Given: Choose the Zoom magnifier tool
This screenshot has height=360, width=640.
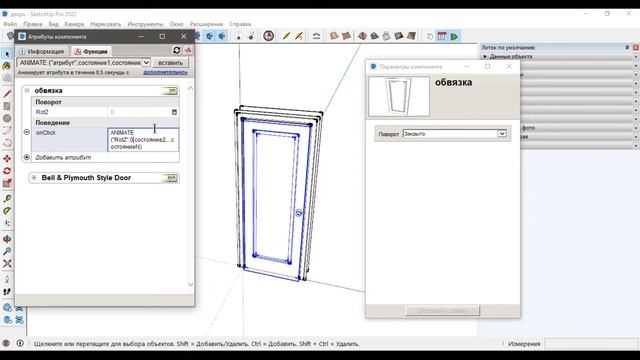Looking at the screenshot, I should [7, 251].
